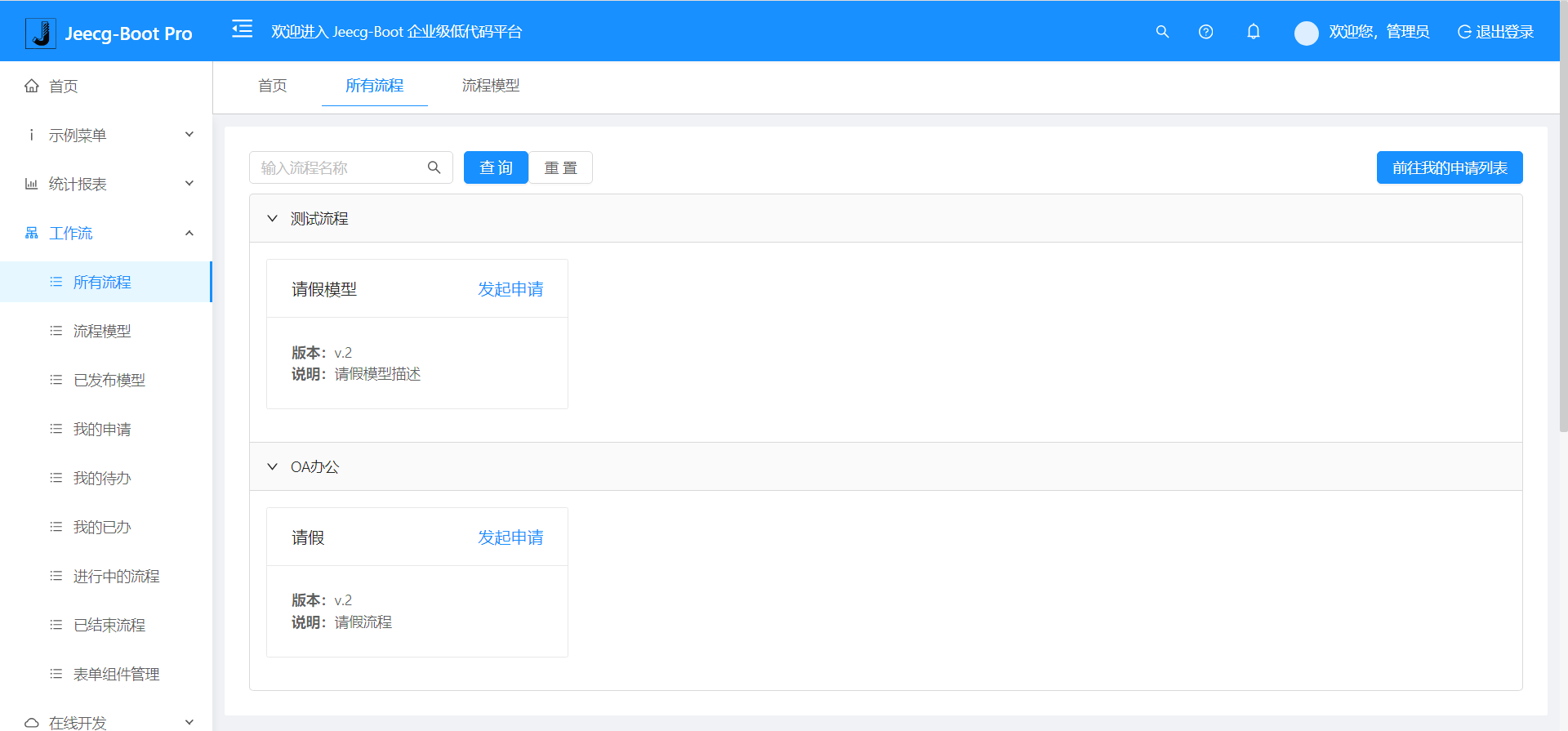Expand the 示例菜单 sidebar menu
This screenshot has height=731, width=1568.
pos(106,135)
